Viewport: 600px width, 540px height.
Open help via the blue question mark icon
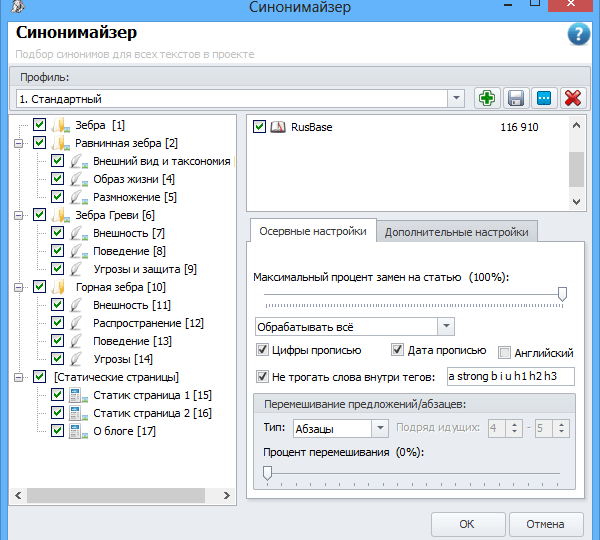point(578,35)
